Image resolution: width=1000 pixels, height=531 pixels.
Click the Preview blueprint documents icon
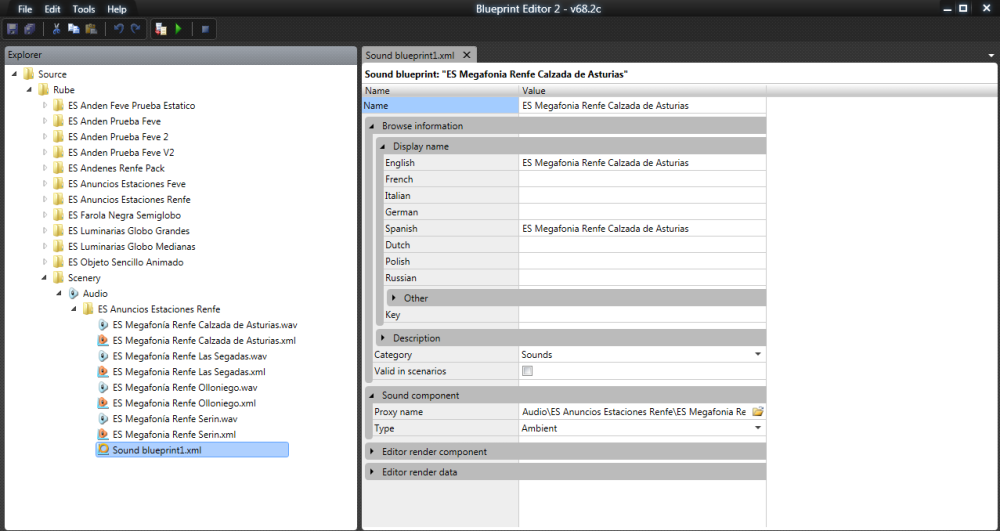[161, 29]
